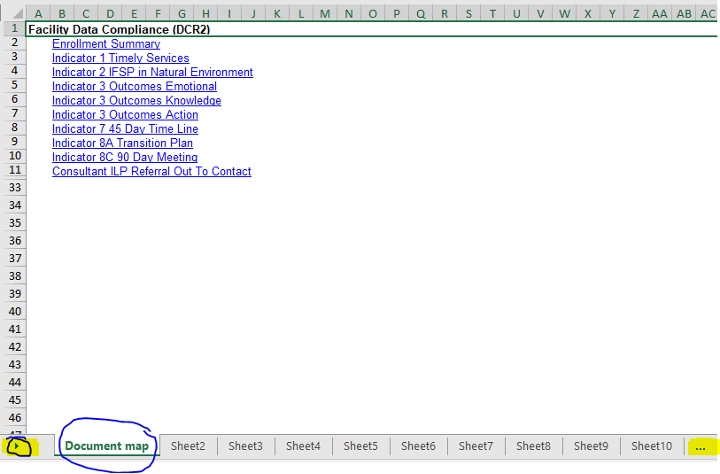The height and width of the screenshot is (474, 720).
Task: Click Consultant ILP Referral Out To Contact
Action: point(151,171)
